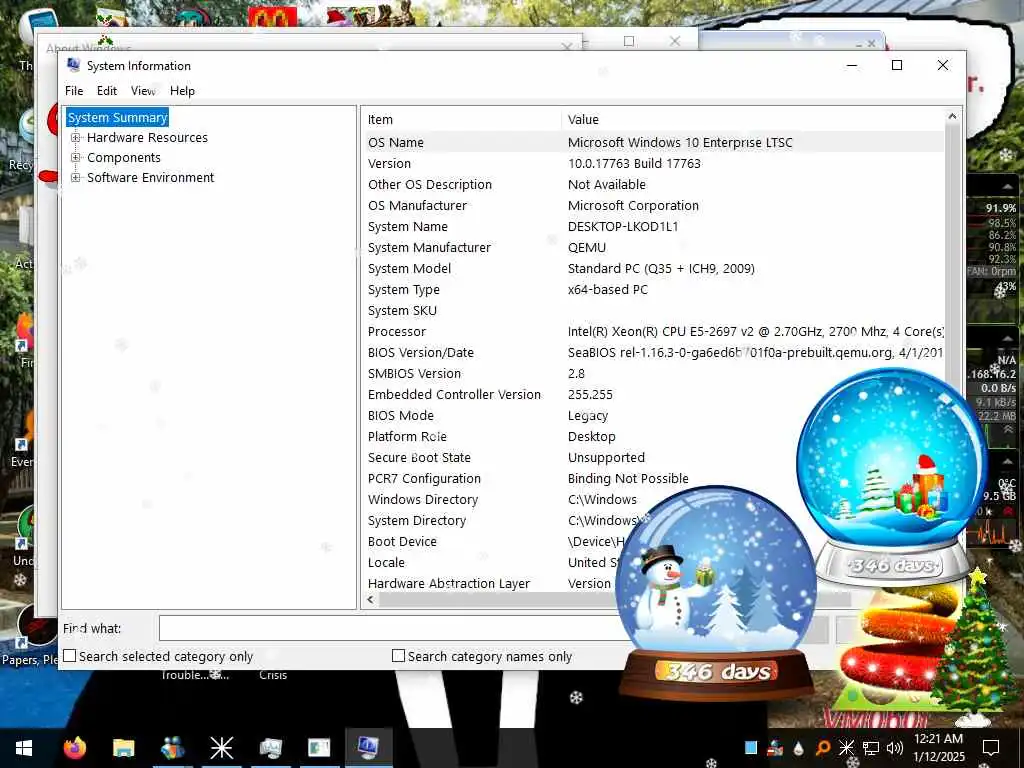The image size is (1024, 768).
Task: Open the volume speaker tray icon
Action: click(895, 748)
